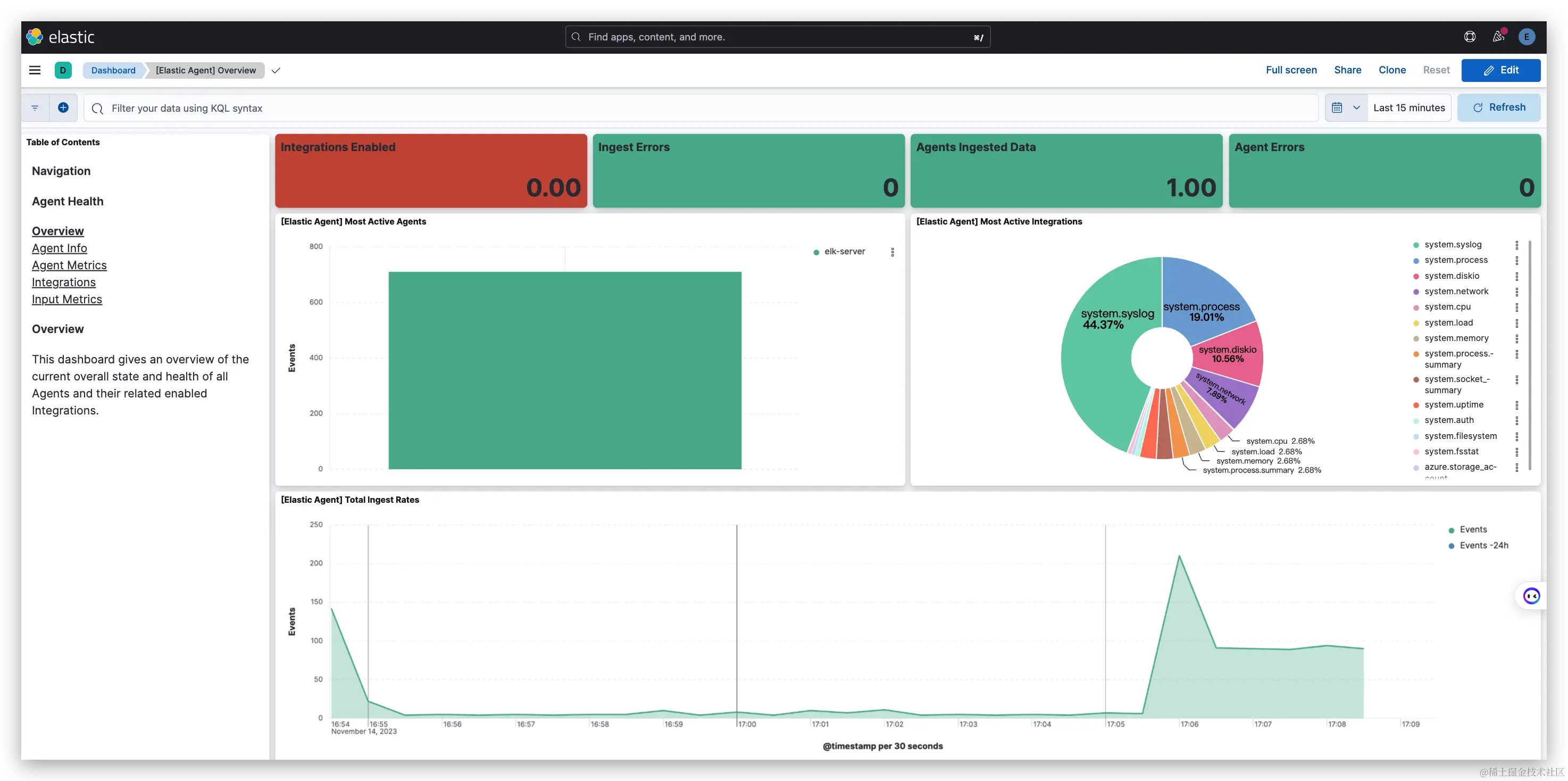The height and width of the screenshot is (781, 1568).
Task: Click the pie legend vertical scrollbar
Action: [x=1530, y=355]
